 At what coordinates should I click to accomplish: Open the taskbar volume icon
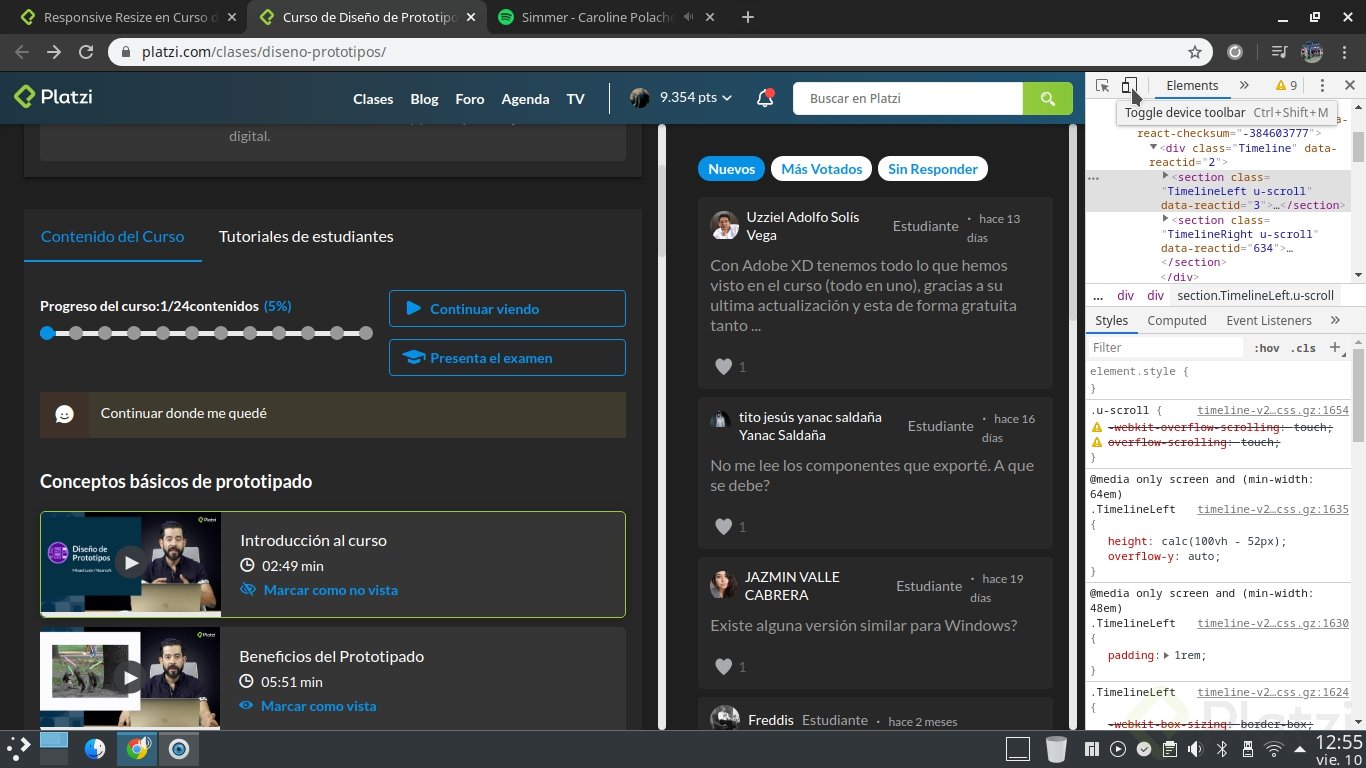point(1194,748)
